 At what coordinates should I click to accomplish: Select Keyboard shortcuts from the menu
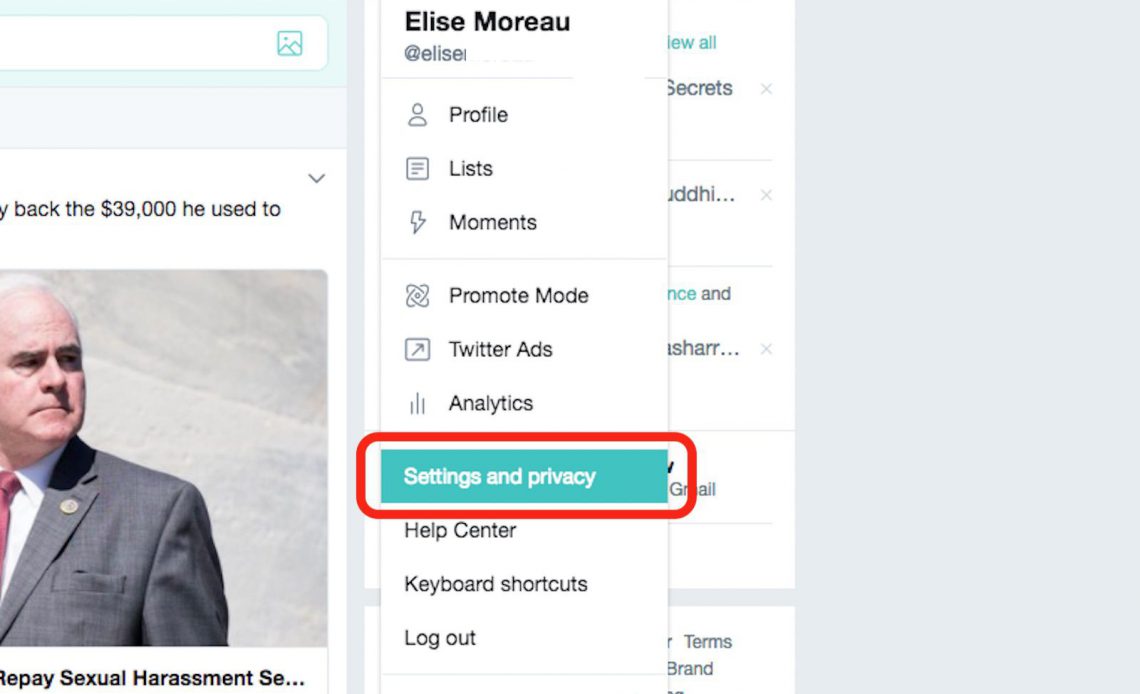click(x=495, y=585)
